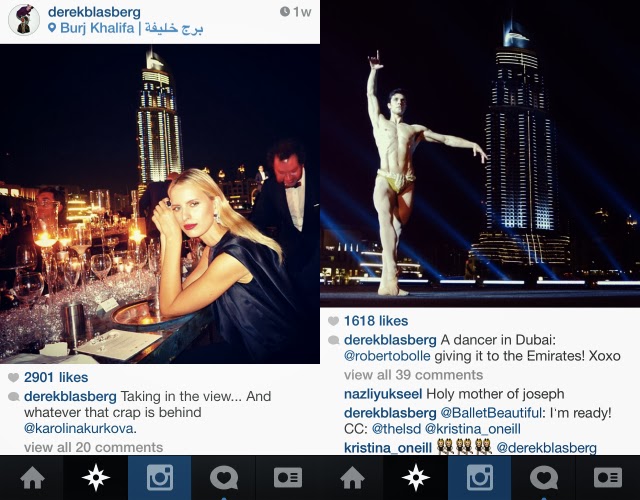Open the @robertobolle mention

tap(387, 356)
